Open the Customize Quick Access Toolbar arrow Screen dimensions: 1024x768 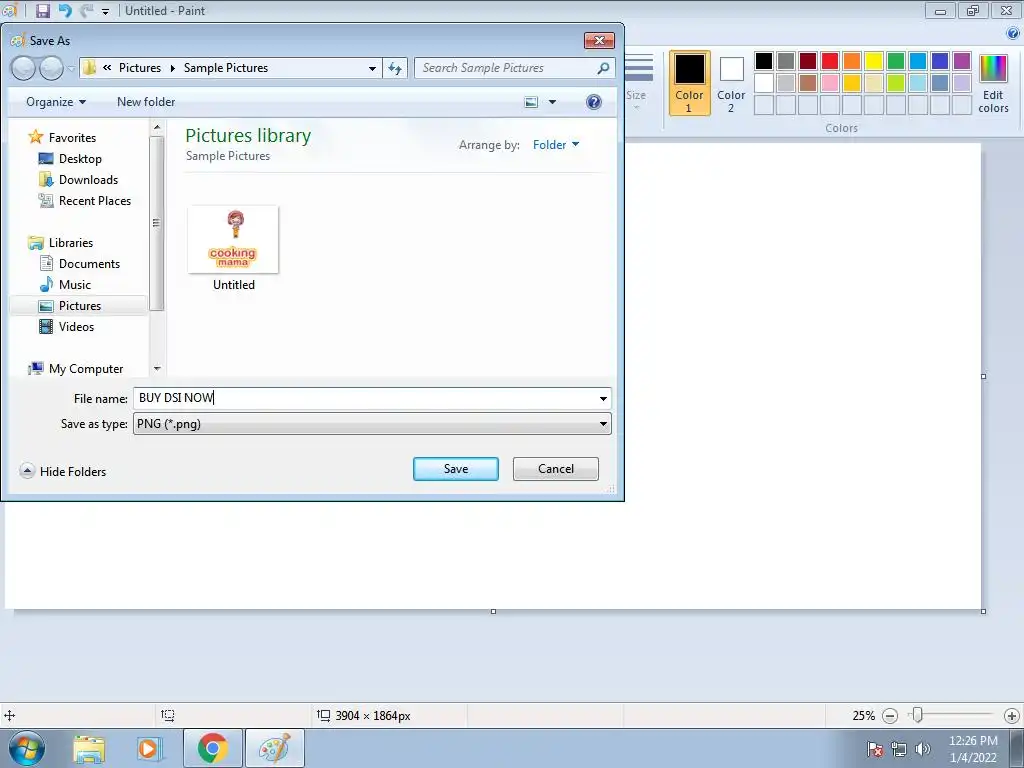click(105, 12)
